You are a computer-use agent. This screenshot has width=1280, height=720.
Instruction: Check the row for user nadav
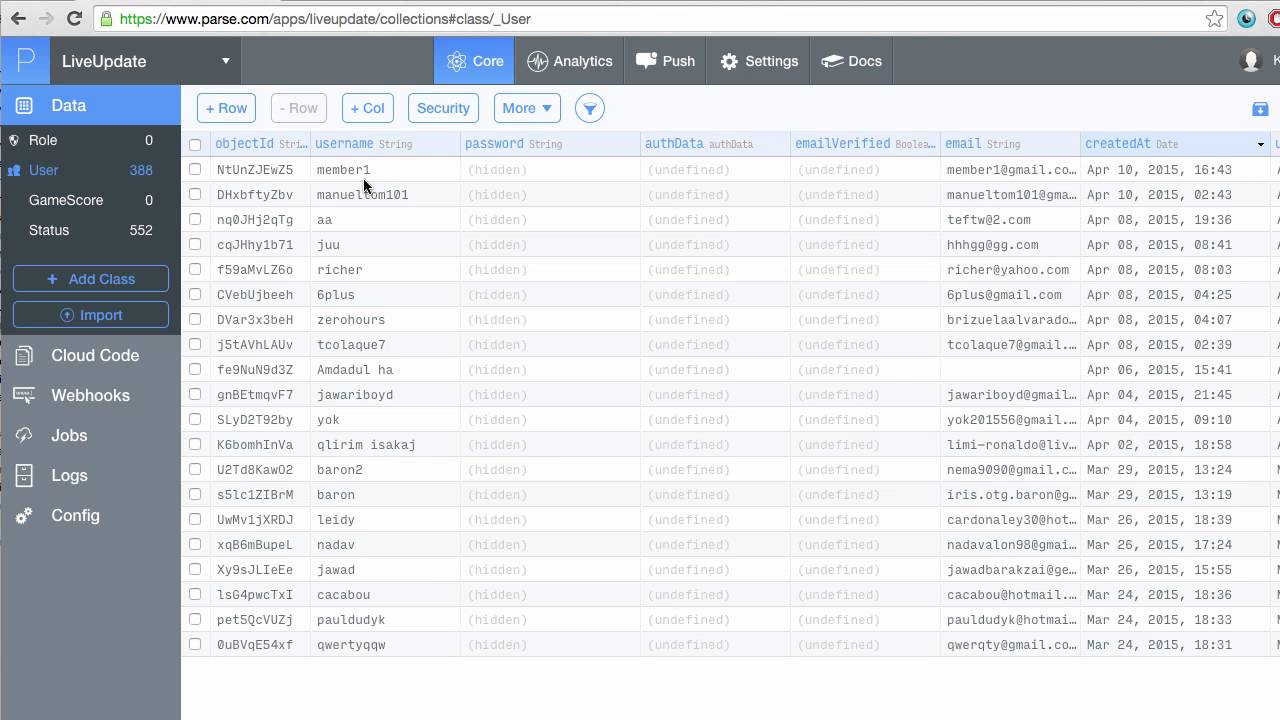195,544
